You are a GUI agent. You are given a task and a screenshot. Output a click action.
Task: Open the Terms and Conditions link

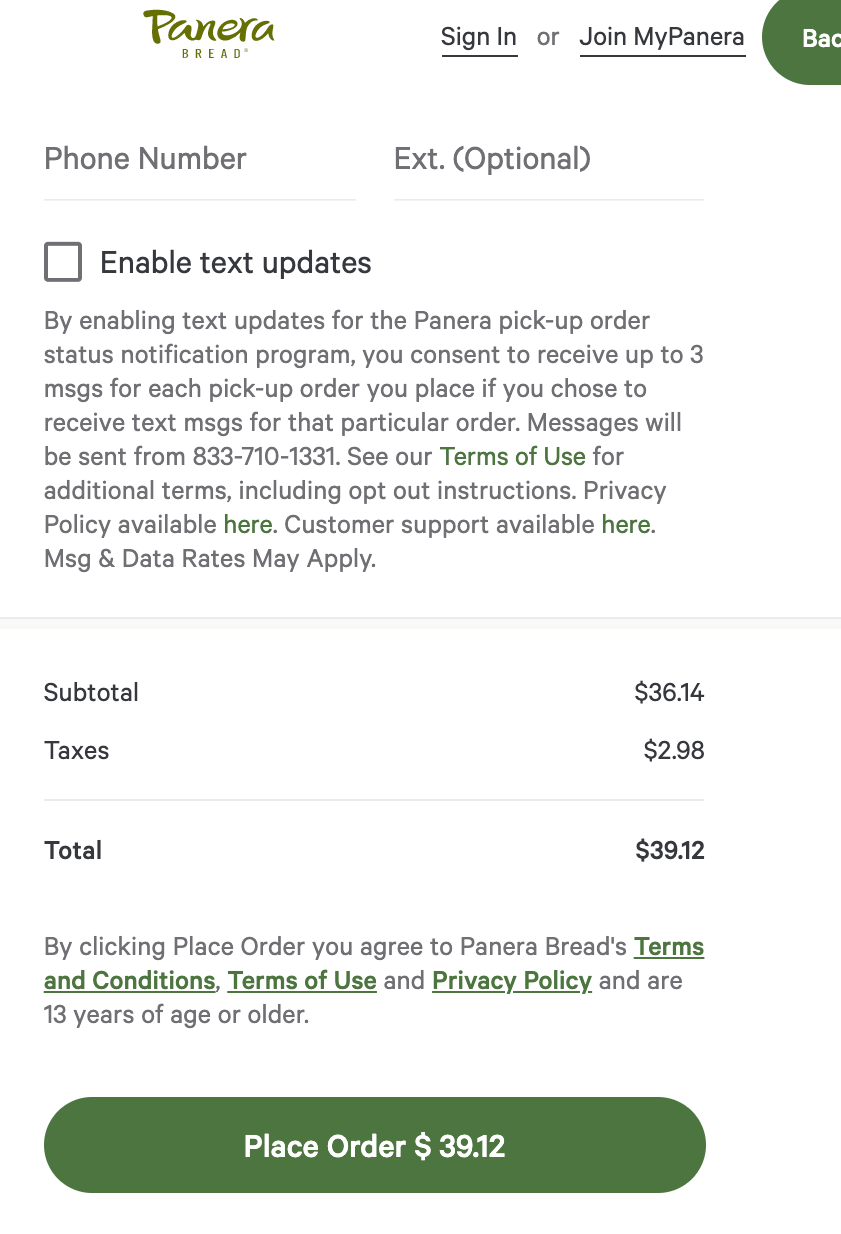pyautogui.click(x=130, y=981)
